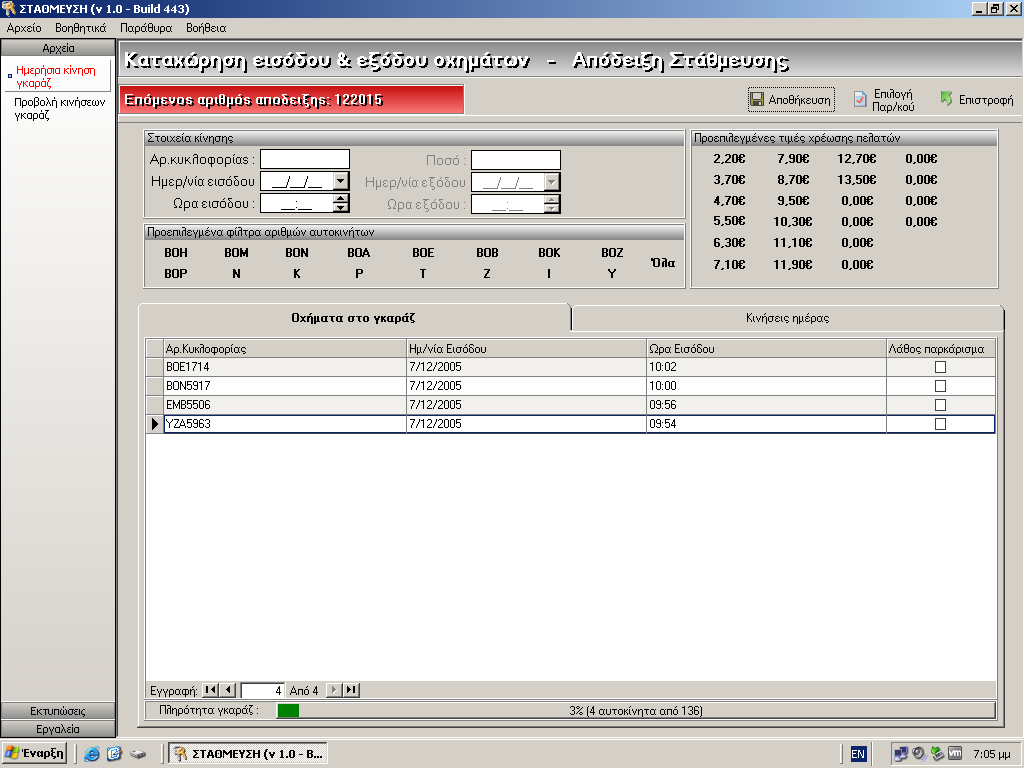Image resolution: width=1024 pixels, height=768 pixels.
Task: Open the Βοήθεια menu
Action: [206, 28]
